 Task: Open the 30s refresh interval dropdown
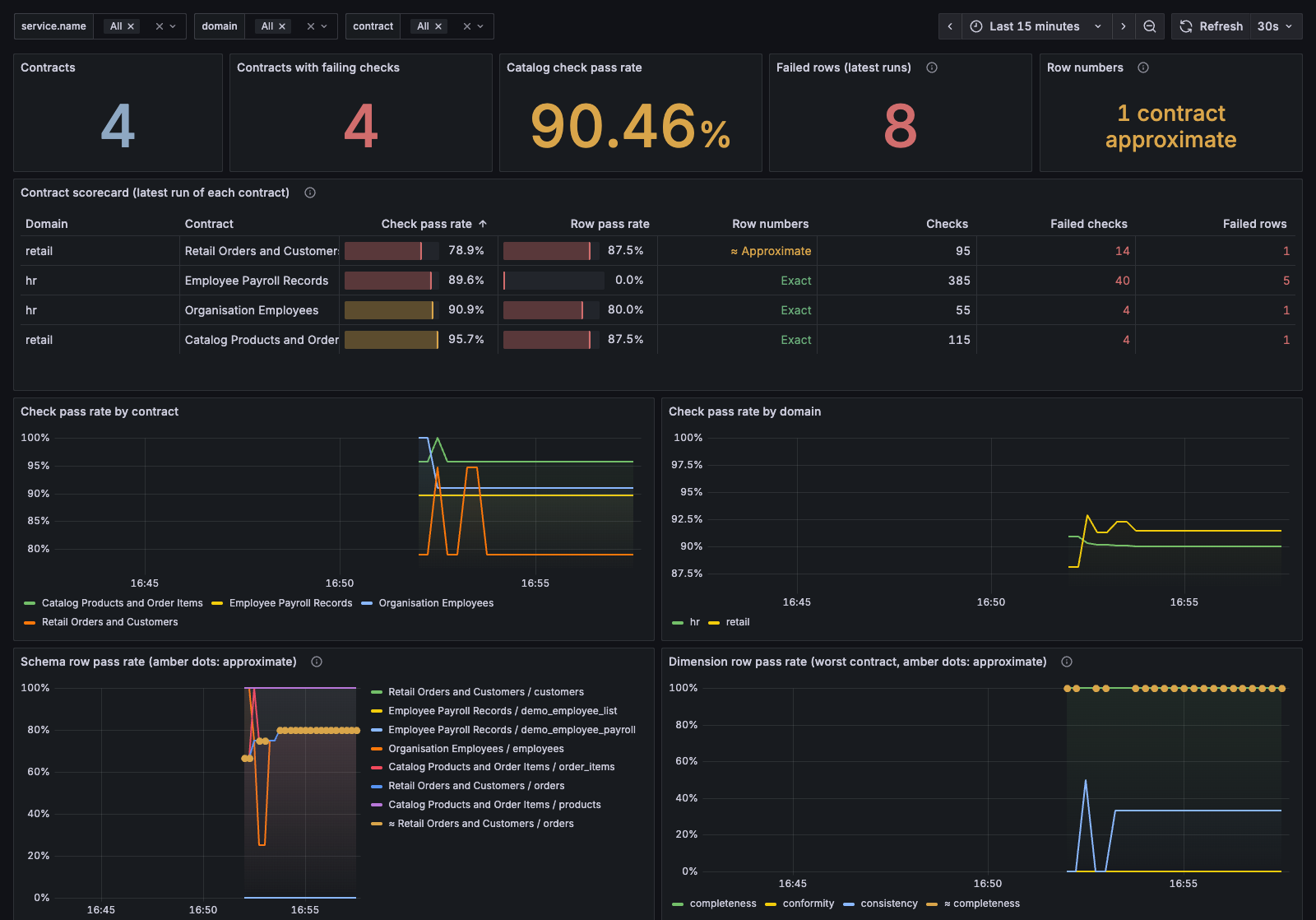1276,26
